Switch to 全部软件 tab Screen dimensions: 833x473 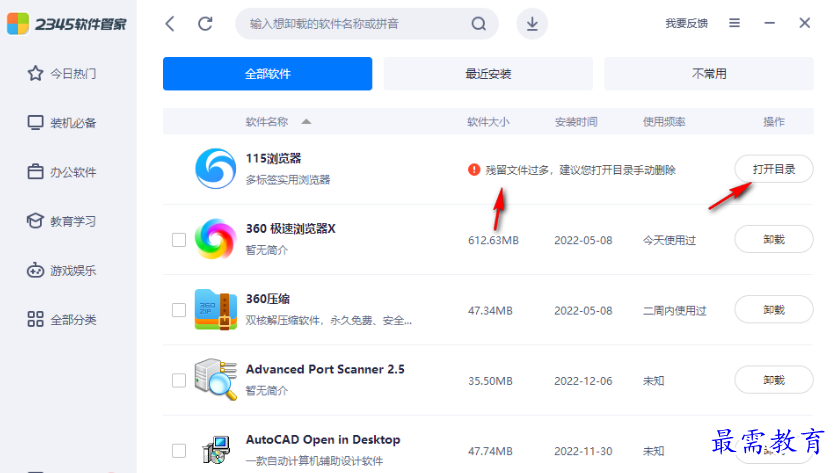[x=267, y=73]
